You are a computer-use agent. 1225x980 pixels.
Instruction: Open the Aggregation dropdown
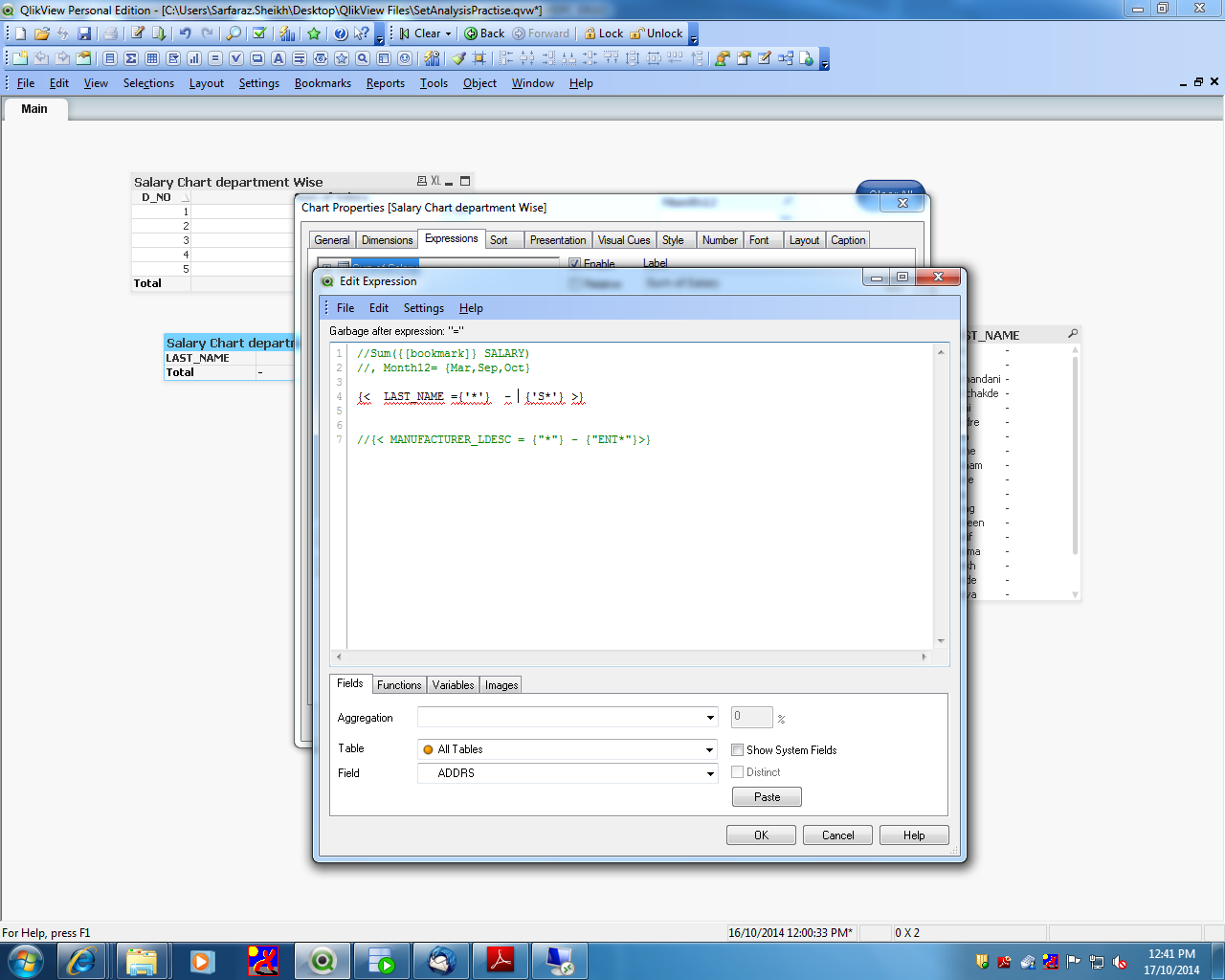coord(710,718)
